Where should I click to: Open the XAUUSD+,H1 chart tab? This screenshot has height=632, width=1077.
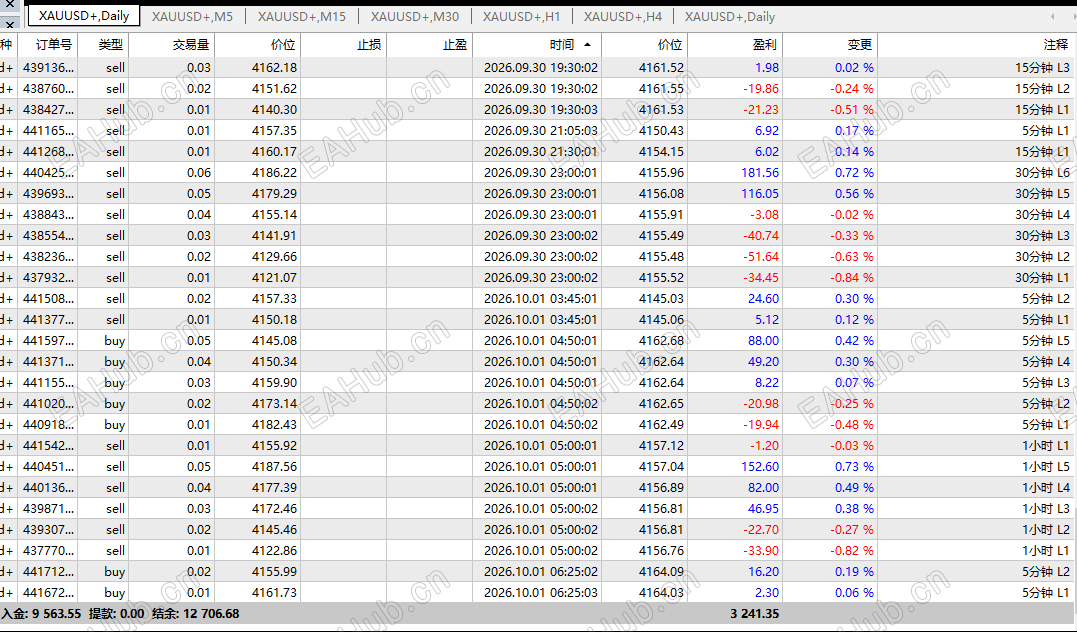521,16
